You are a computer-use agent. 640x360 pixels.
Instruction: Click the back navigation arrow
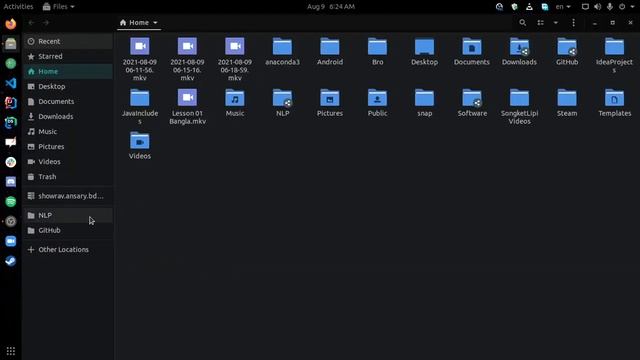coord(31,23)
